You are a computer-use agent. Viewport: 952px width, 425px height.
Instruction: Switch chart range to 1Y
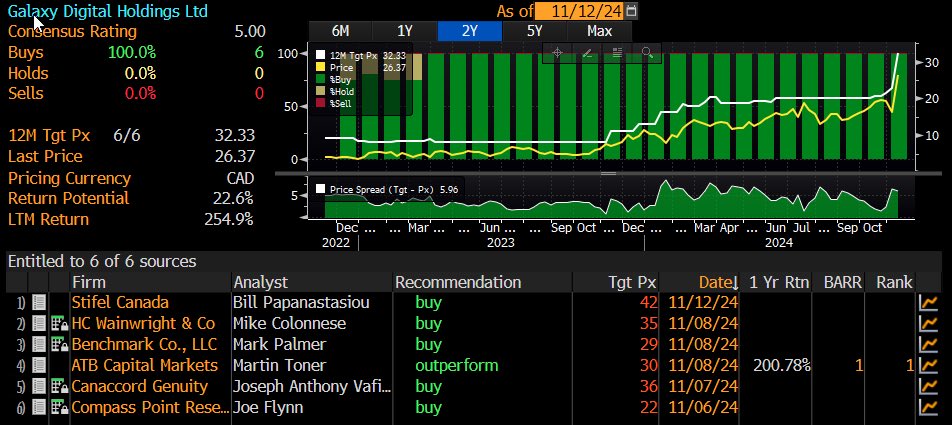tap(405, 31)
